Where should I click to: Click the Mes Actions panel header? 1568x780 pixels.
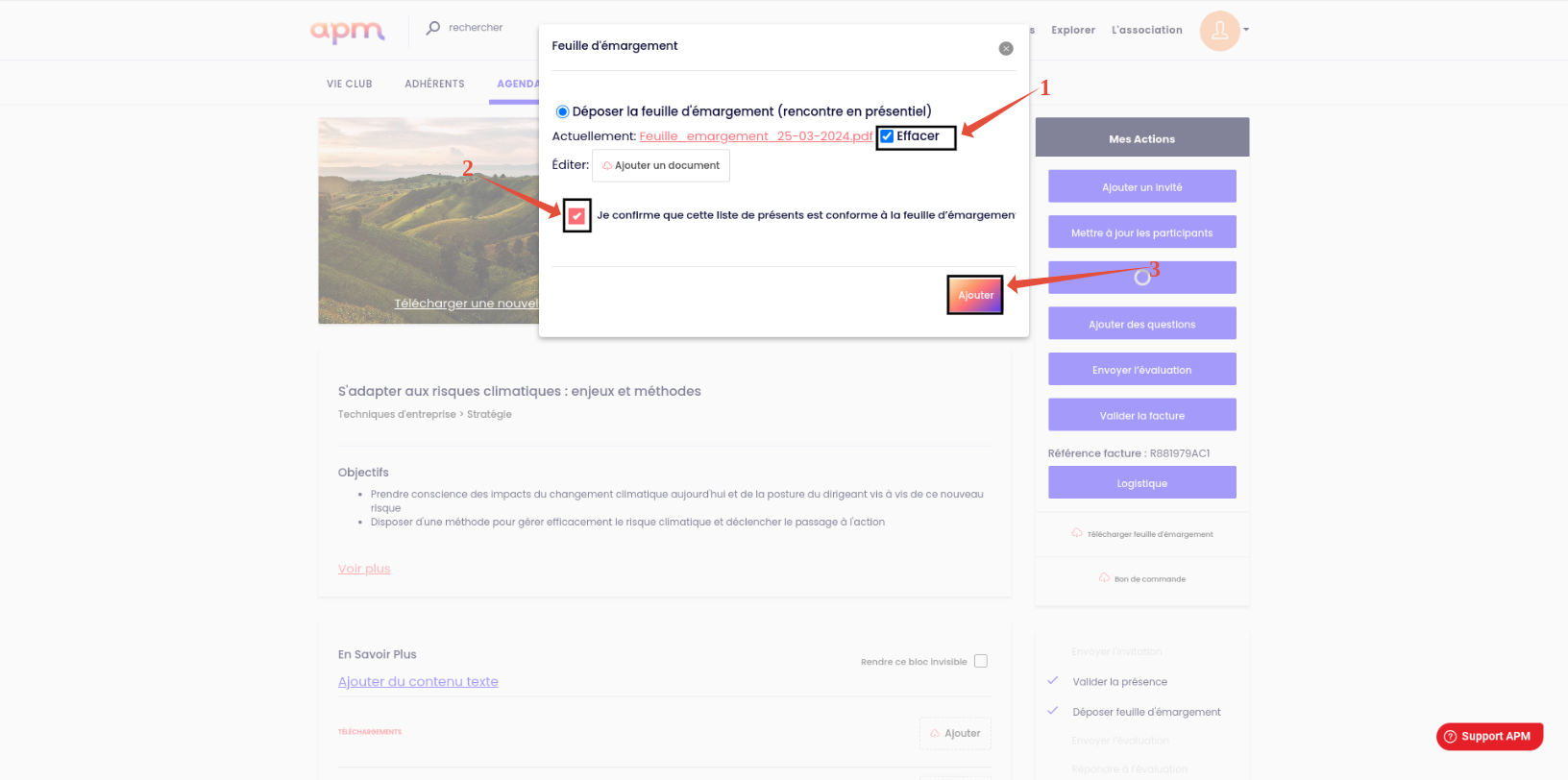click(x=1142, y=137)
